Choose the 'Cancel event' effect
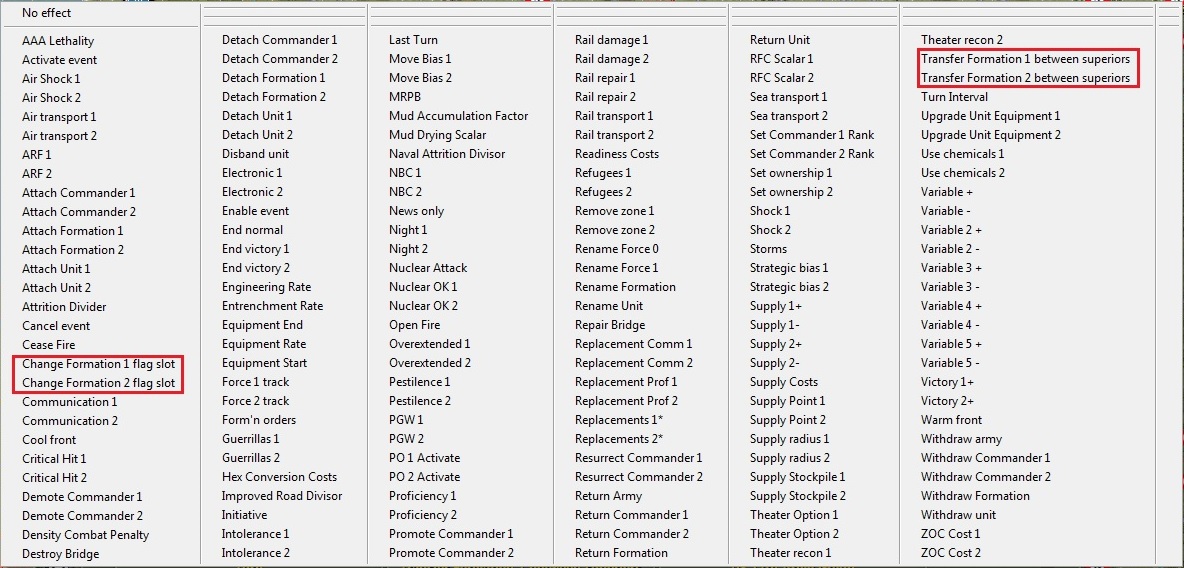 56,326
